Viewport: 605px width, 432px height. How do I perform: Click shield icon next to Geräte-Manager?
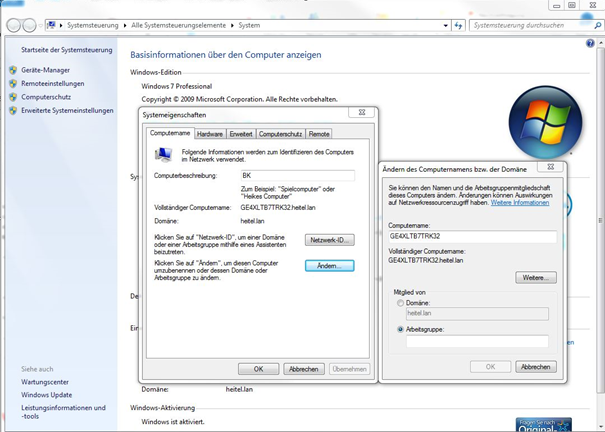tap(13, 70)
